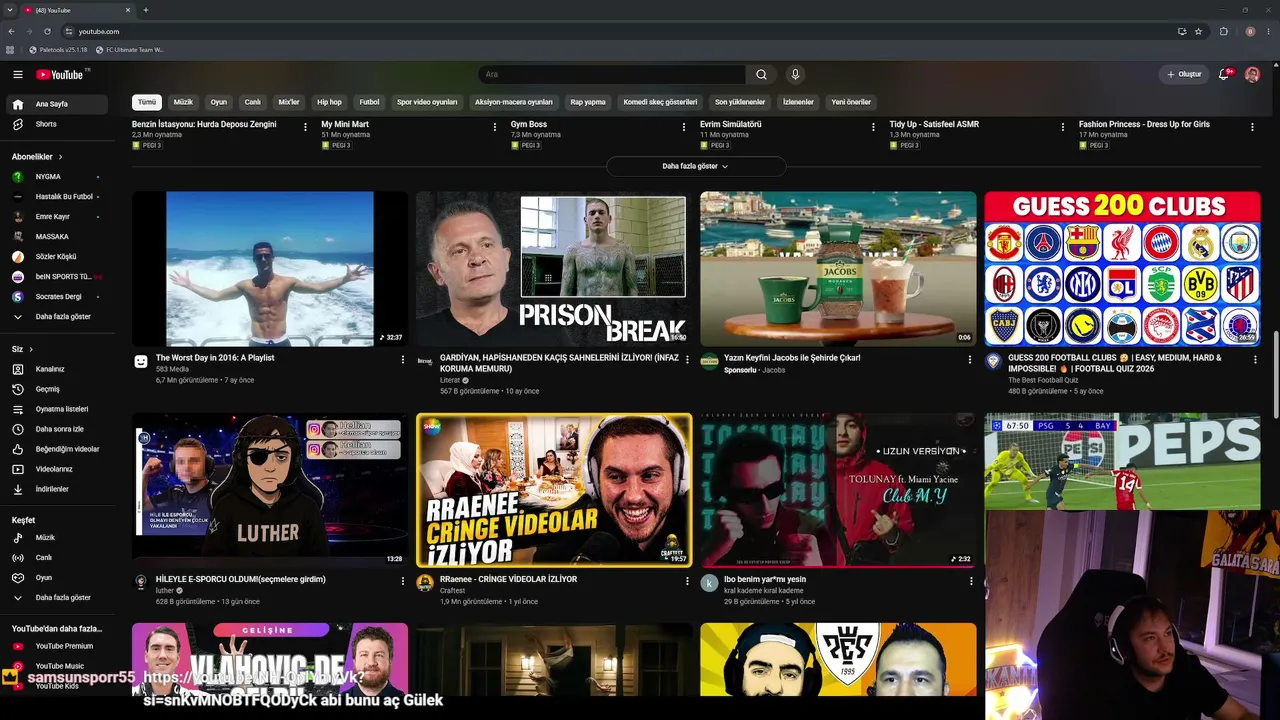Image resolution: width=1280 pixels, height=720 pixels.
Task: Click the search magnifier button
Action: point(761,75)
